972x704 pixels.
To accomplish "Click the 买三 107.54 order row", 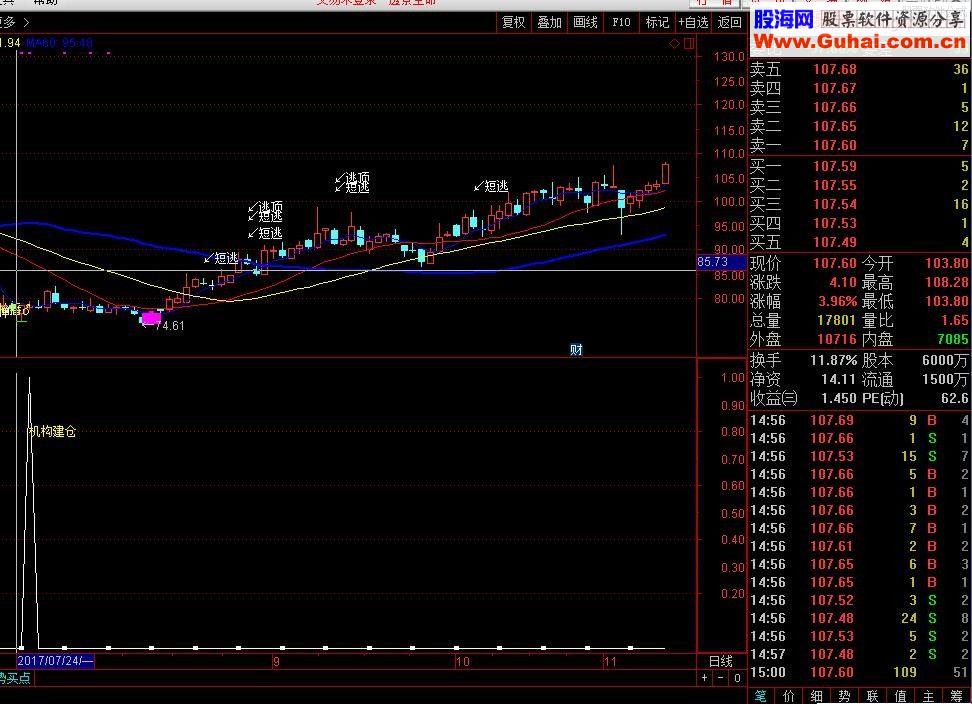I will point(859,204).
